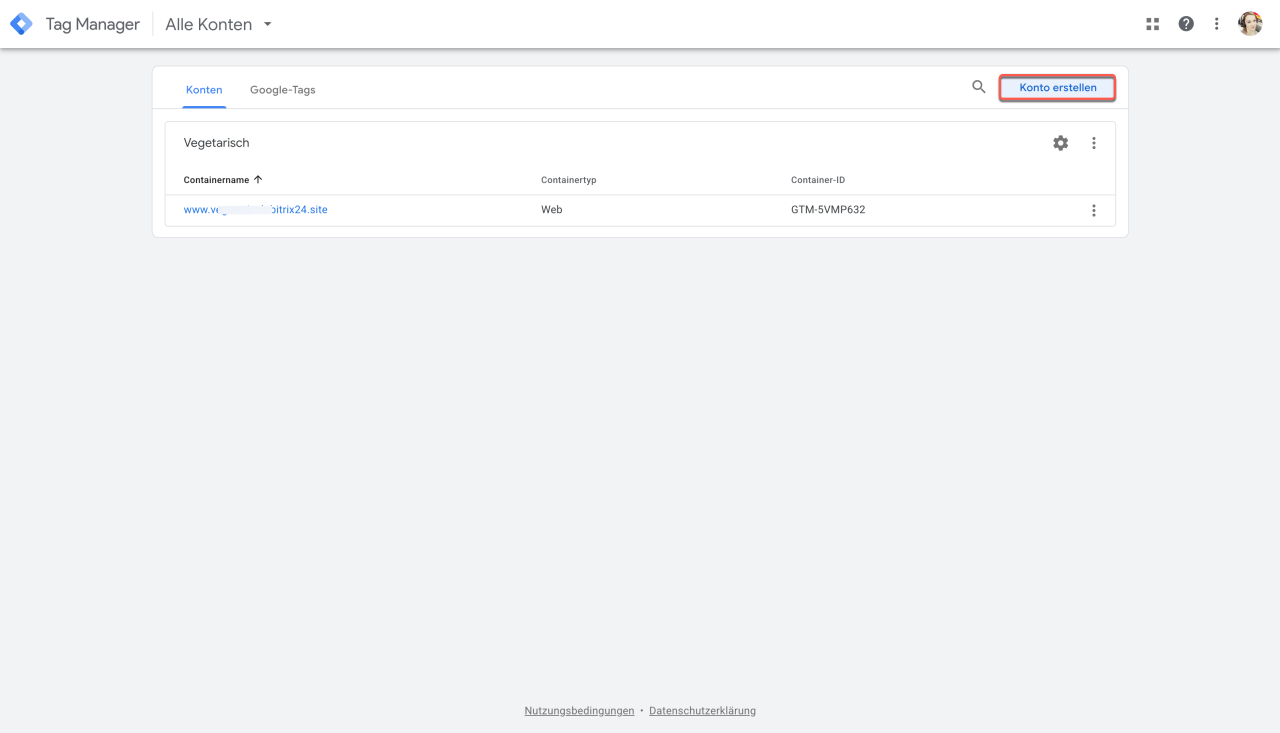Click the Konto erstellen button
The height and width of the screenshot is (733, 1280).
(x=1057, y=88)
